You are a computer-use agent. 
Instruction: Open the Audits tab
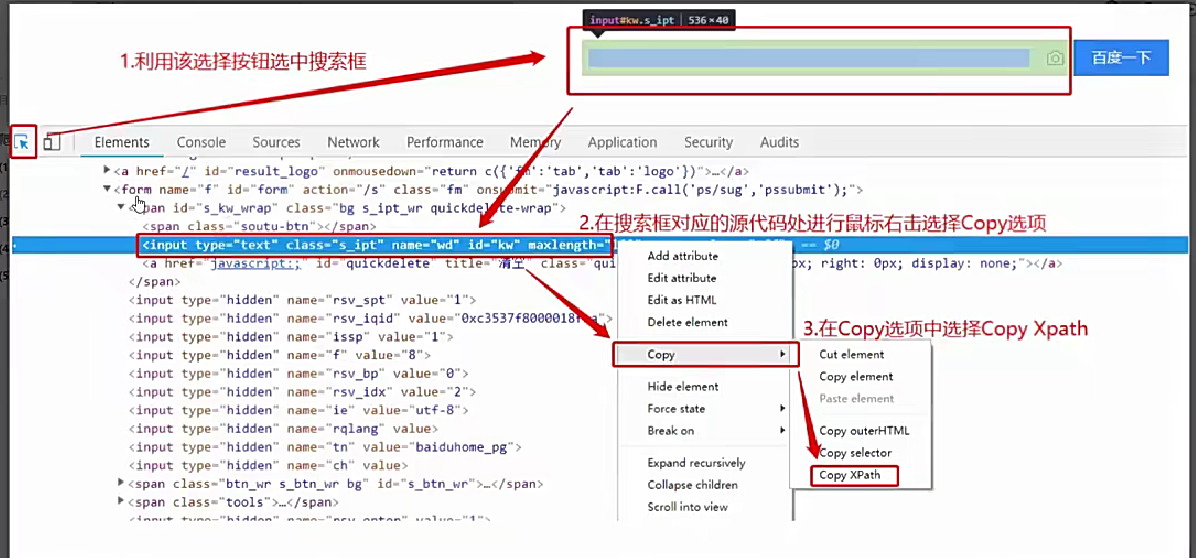coord(780,143)
